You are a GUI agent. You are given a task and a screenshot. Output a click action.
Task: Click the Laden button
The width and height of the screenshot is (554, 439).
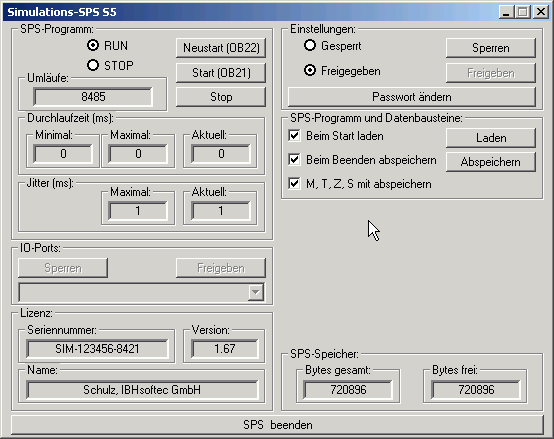pyautogui.click(x=491, y=138)
